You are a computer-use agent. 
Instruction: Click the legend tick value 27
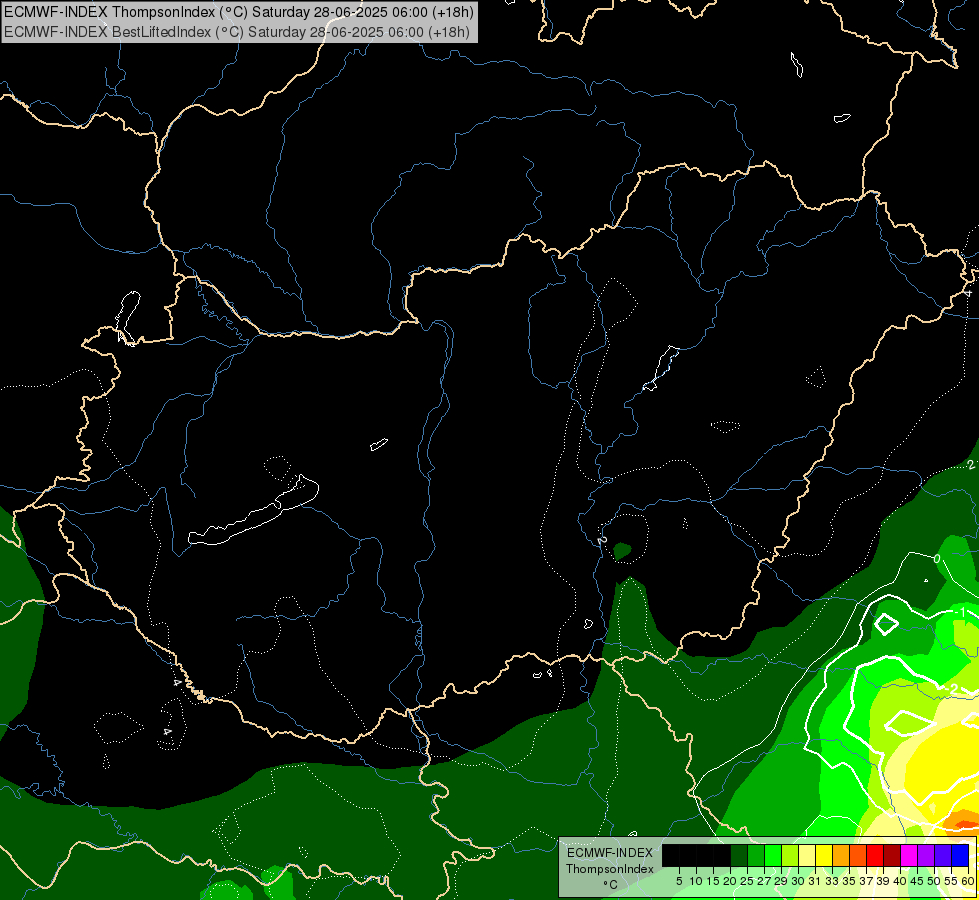pos(764,881)
